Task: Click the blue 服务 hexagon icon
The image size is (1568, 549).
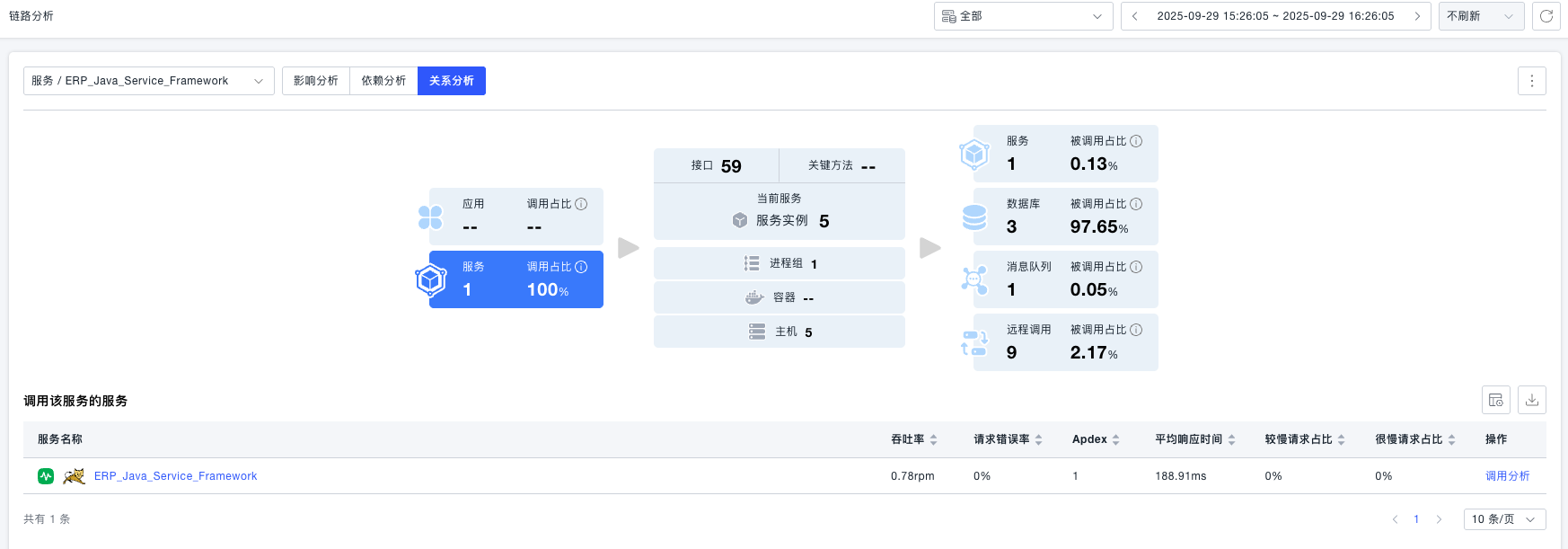Action: click(431, 280)
